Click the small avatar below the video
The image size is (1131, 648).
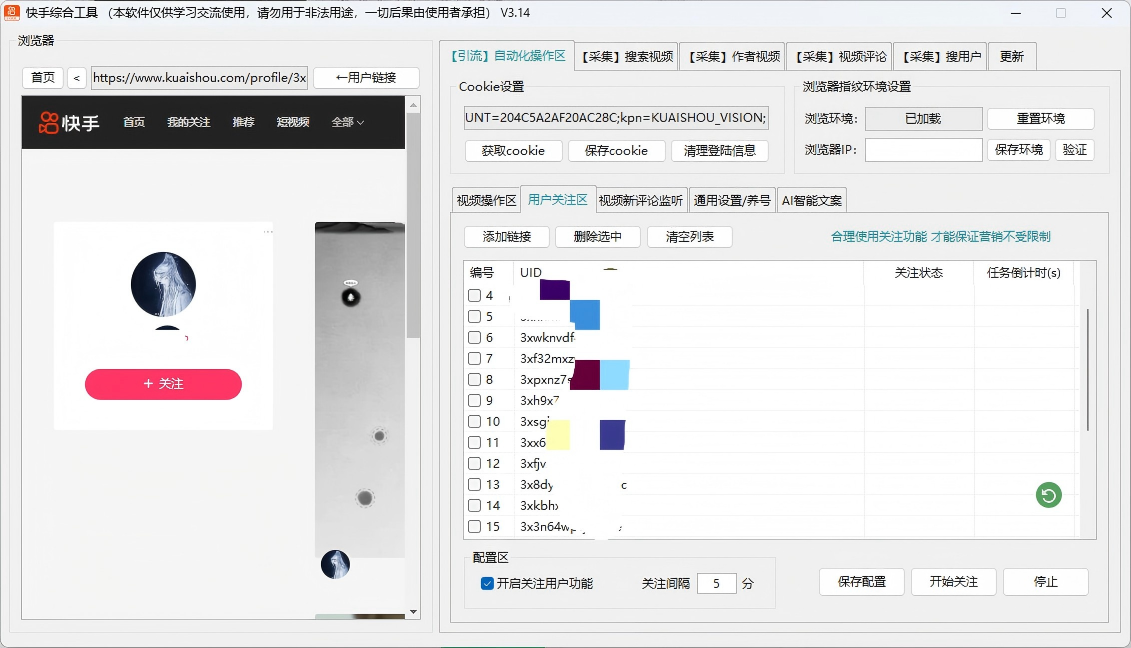335,564
